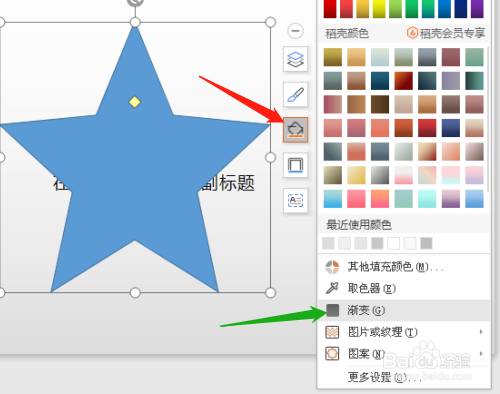Click the text box icon in floating toolbar

click(295, 201)
